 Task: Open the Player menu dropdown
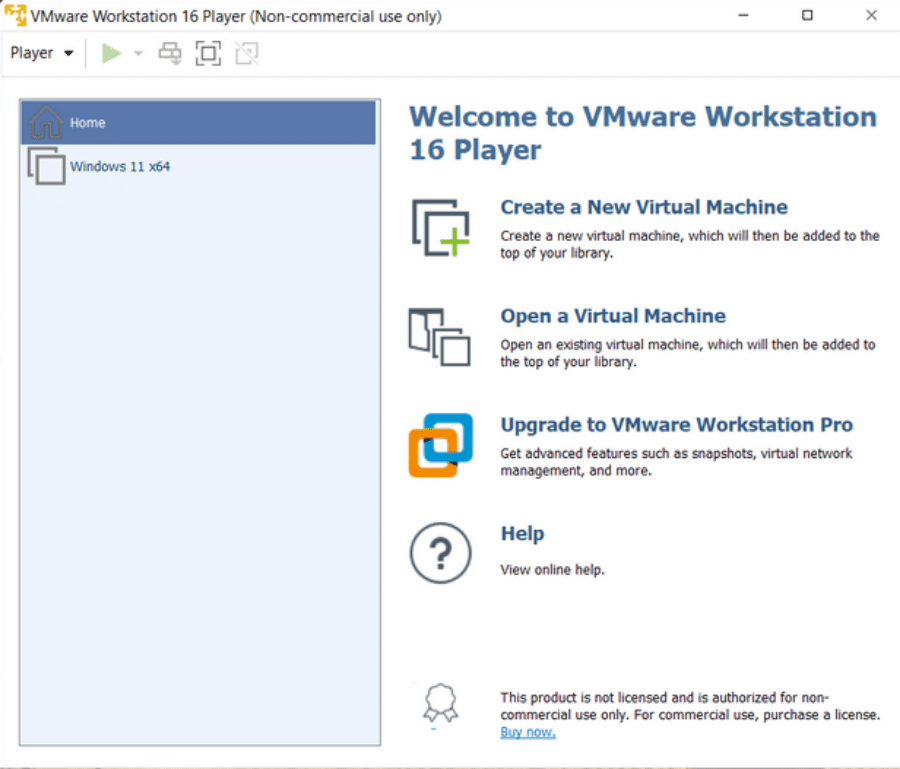pyautogui.click(x=41, y=53)
